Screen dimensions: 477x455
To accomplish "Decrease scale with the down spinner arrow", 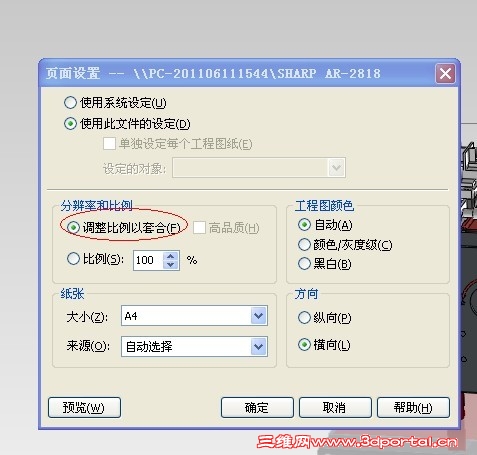I will point(171,265).
